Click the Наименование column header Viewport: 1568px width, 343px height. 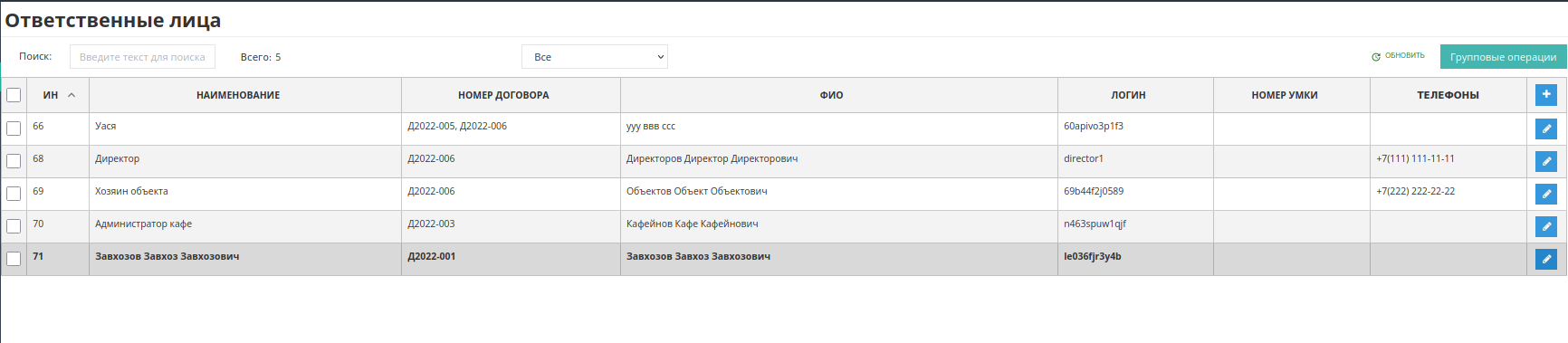click(238, 95)
